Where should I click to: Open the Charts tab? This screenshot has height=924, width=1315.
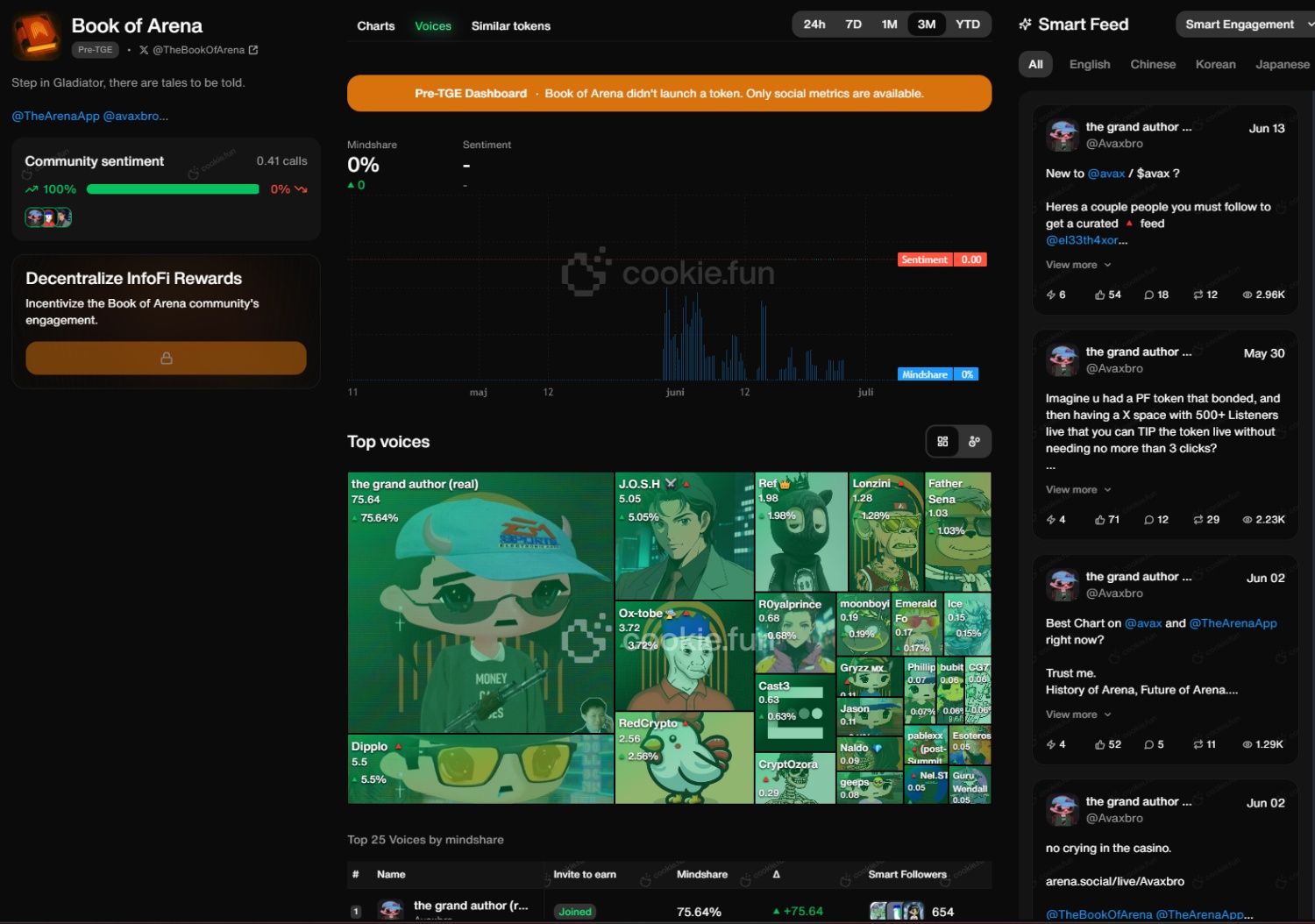(x=375, y=26)
